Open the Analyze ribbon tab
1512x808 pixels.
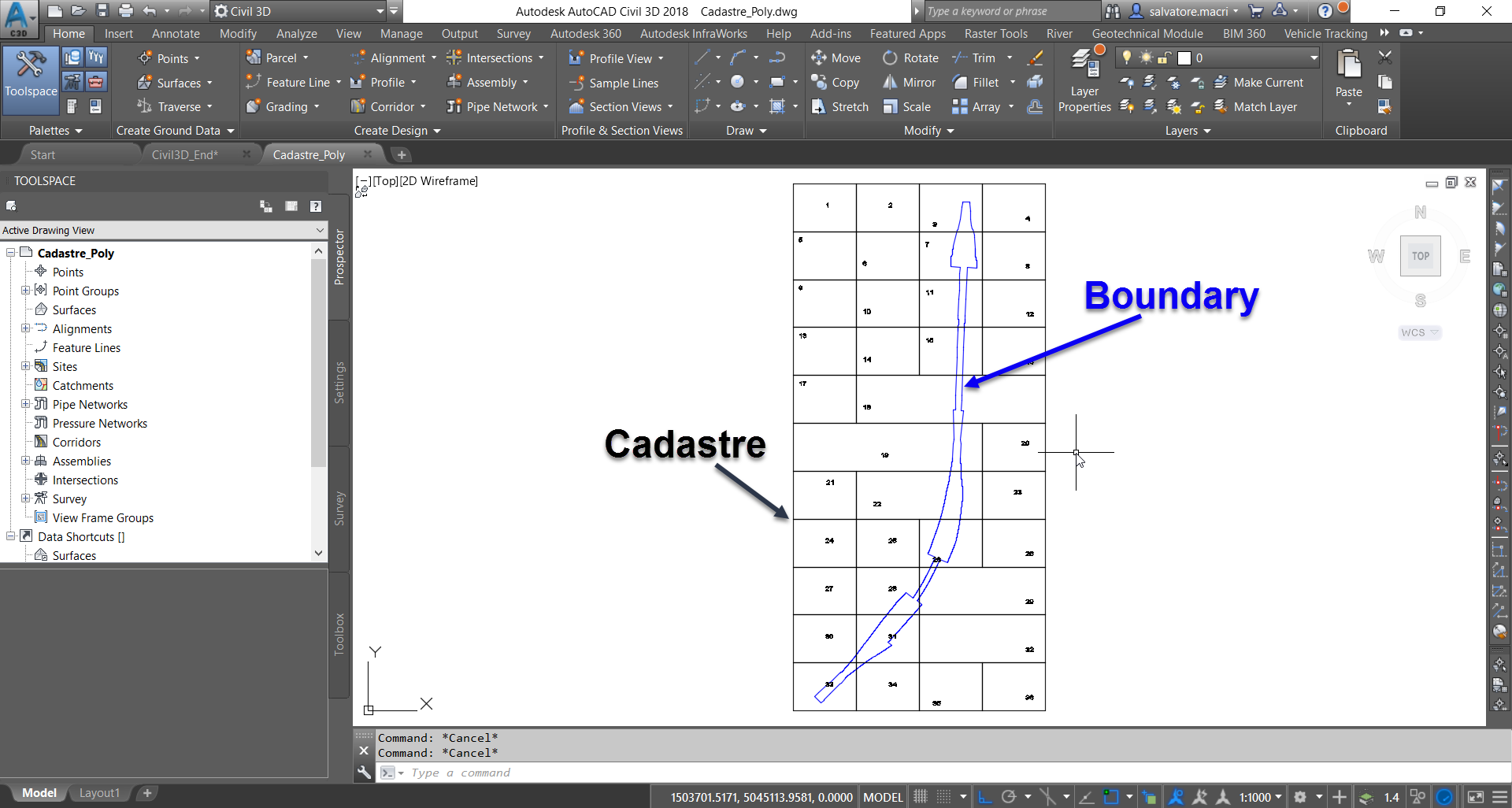pyautogui.click(x=296, y=34)
